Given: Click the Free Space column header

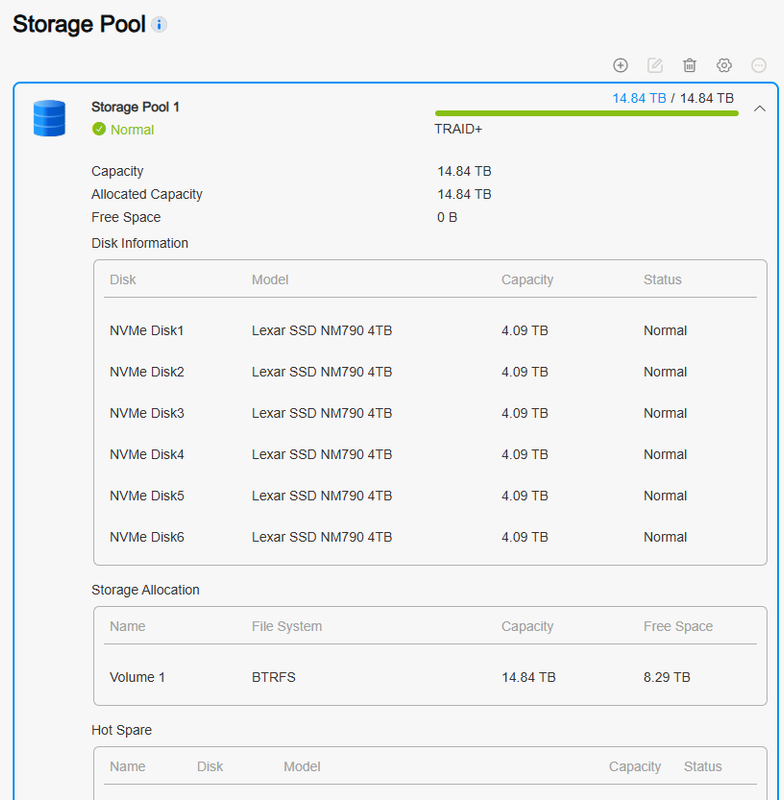Looking at the screenshot, I should pyautogui.click(x=678, y=627).
